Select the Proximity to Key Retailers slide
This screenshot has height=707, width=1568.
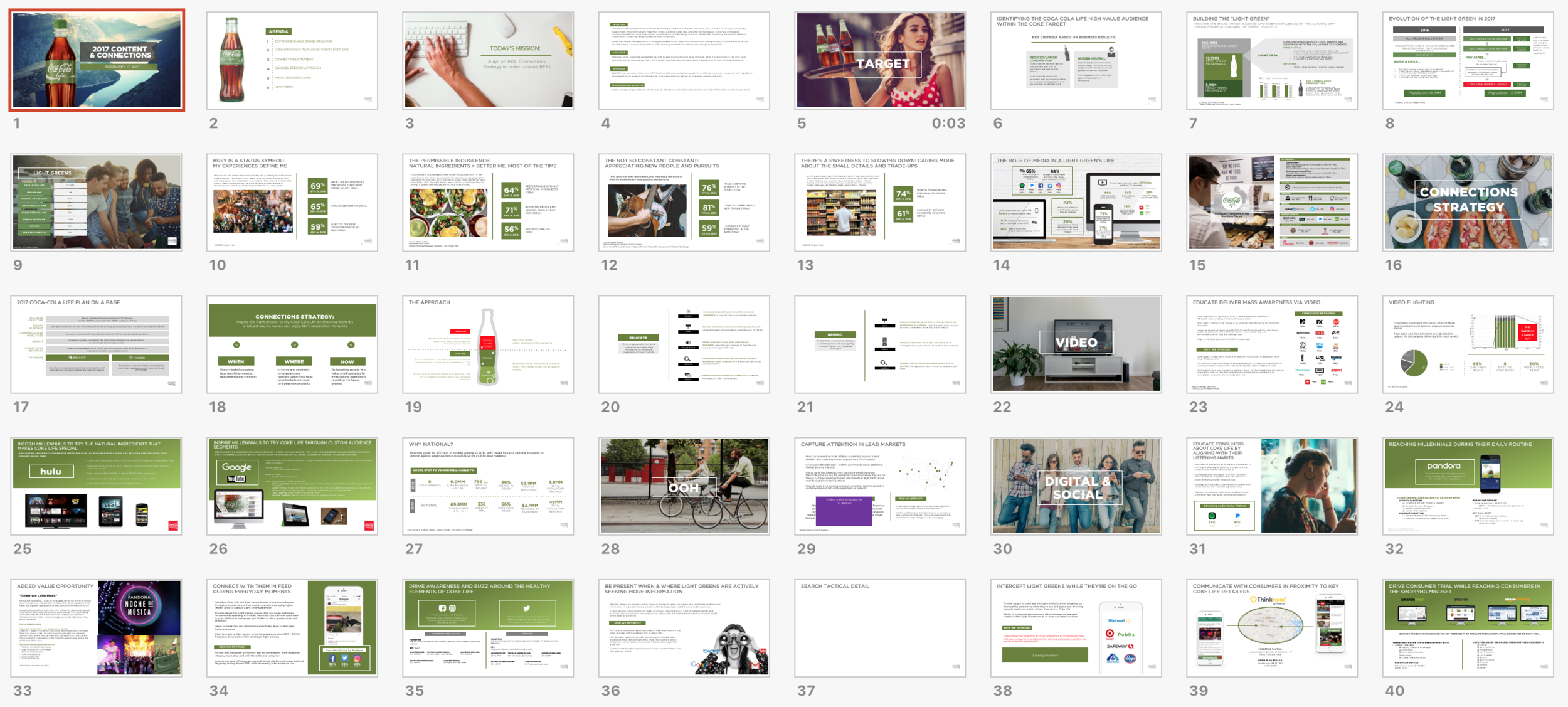[1272, 628]
